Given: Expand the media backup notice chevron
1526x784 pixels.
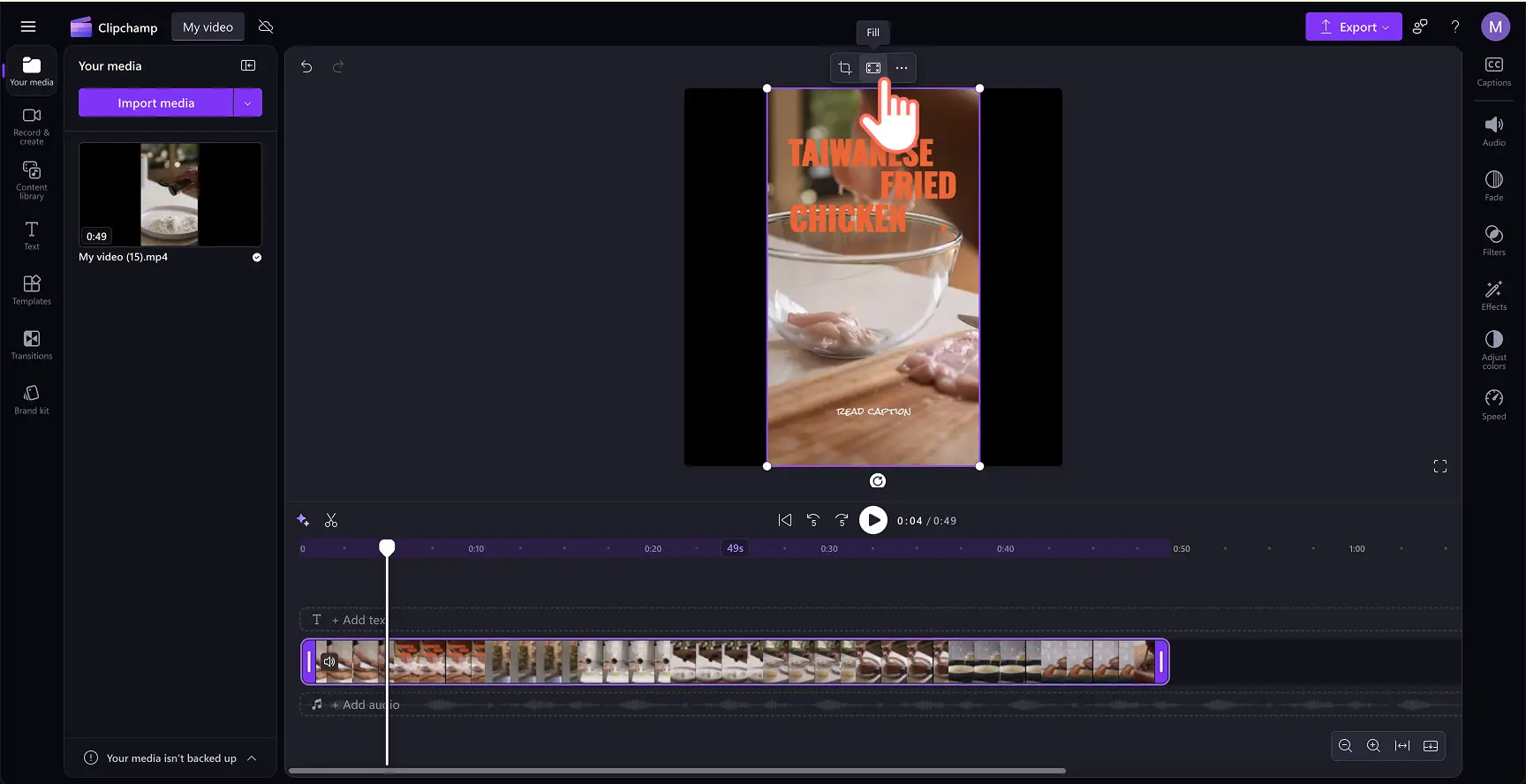Looking at the screenshot, I should click(252, 758).
